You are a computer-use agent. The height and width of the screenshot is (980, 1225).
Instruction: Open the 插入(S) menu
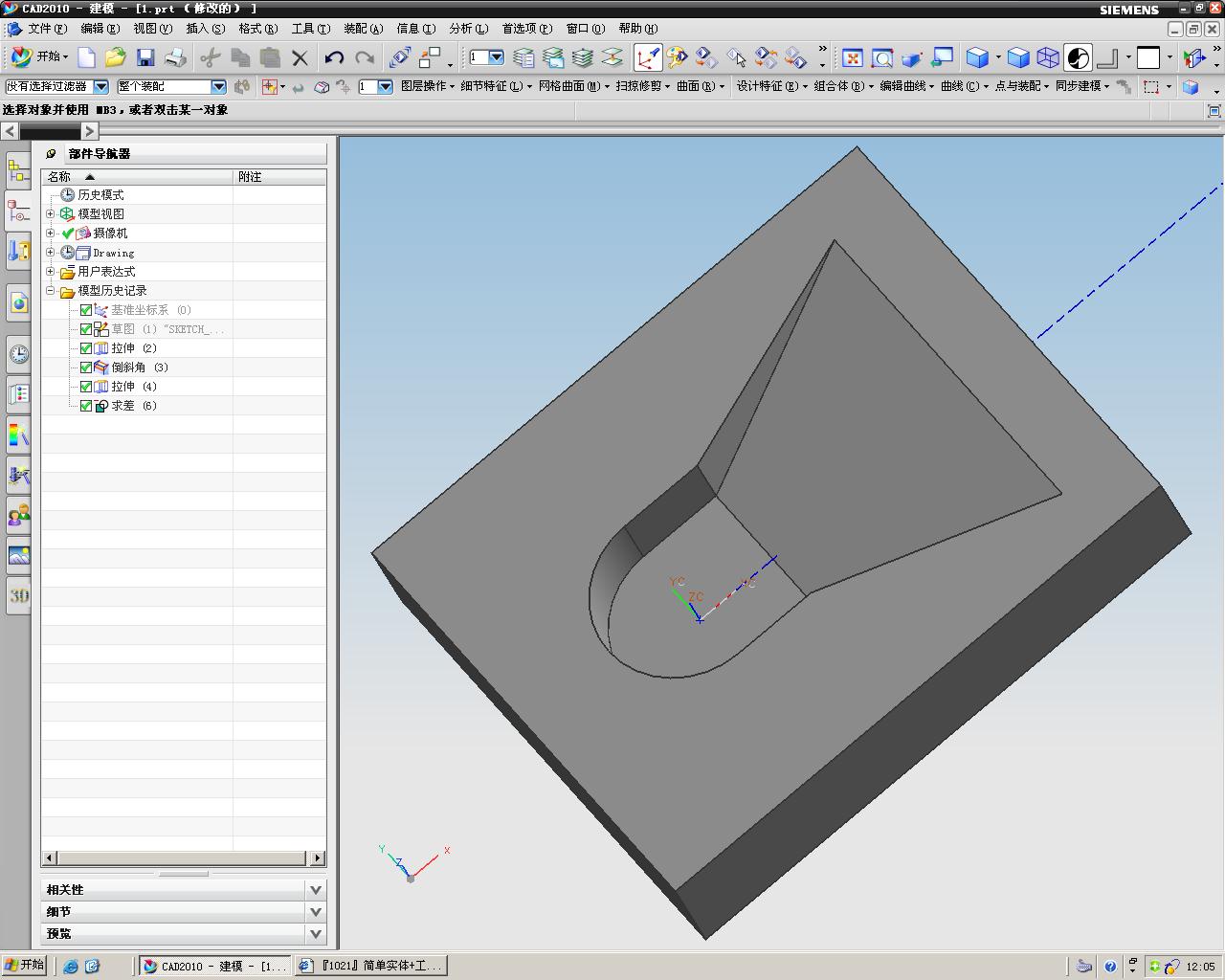pos(205,29)
